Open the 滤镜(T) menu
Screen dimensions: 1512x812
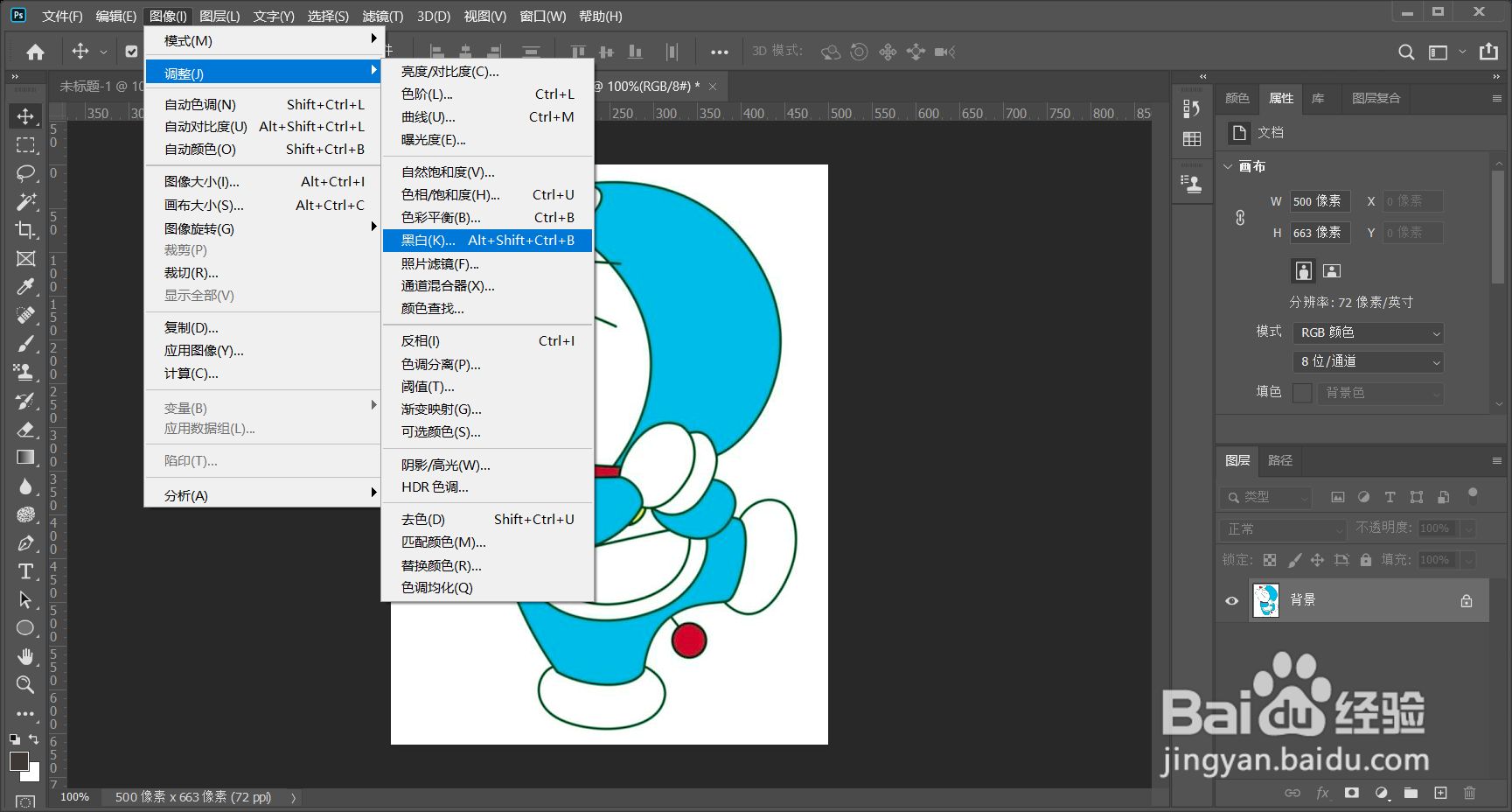pos(383,17)
